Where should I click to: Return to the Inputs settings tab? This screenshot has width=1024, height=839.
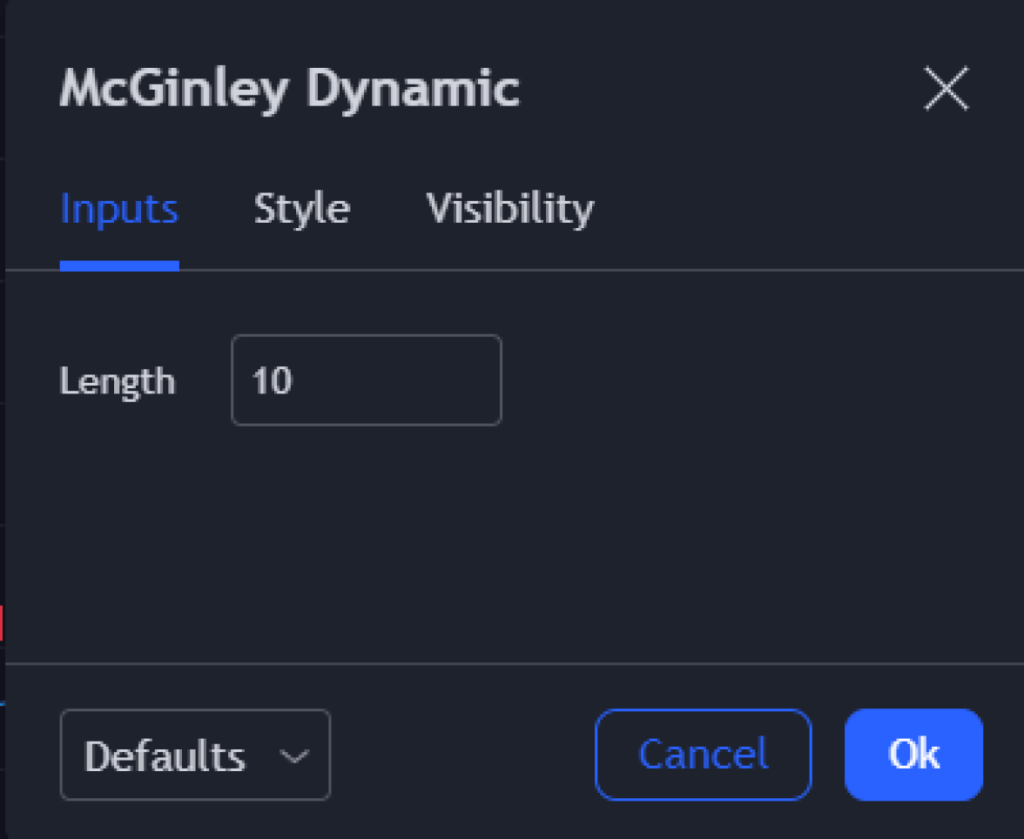pos(119,210)
